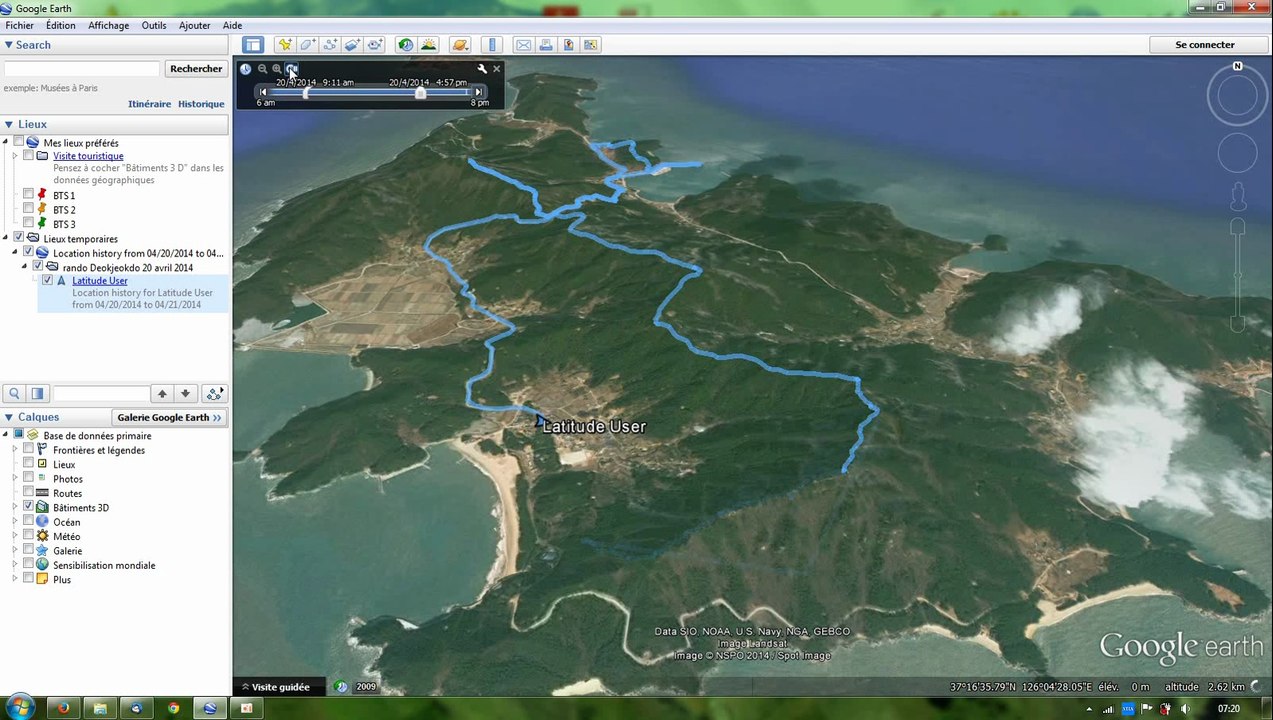Zoom out the time slider range
The height and width of the screenshot is (720, 1273).
pos(262,69)
